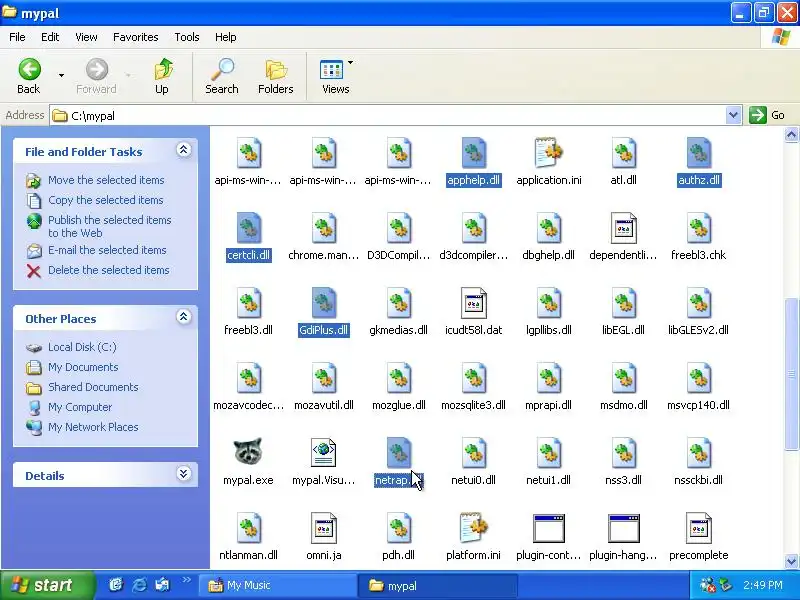
Task: Select the freebl3.dll file icon
Action: [x=248, y=303]
